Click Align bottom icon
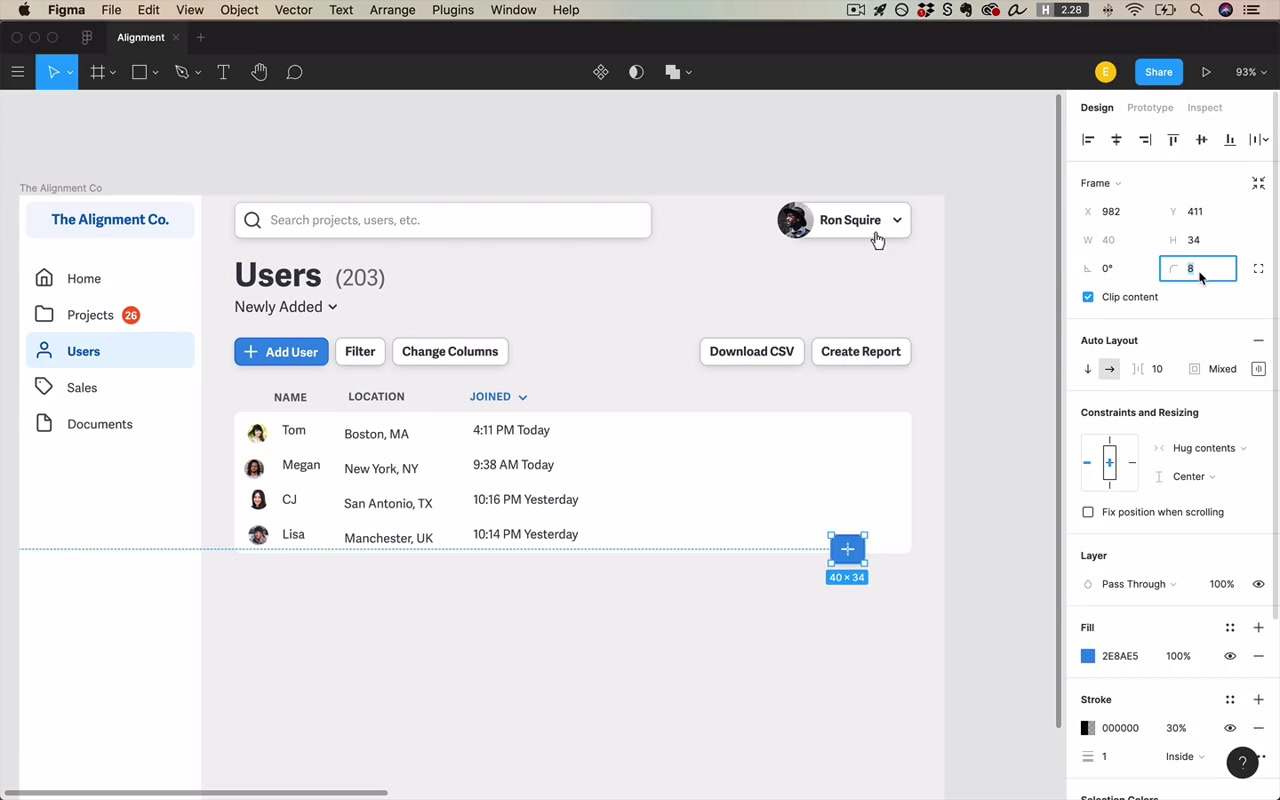 [x=1229, y=140]
